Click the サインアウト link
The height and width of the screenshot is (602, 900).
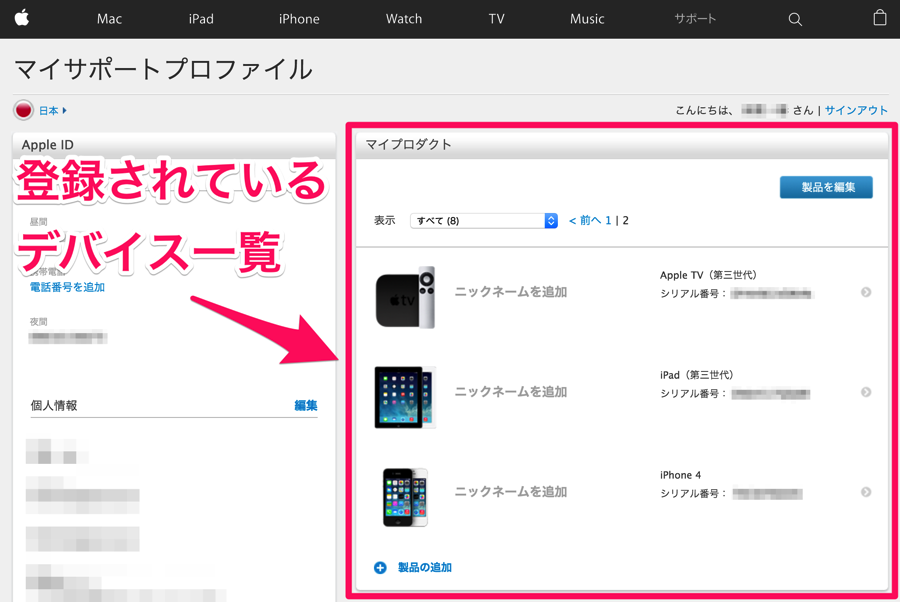(856, 110)
